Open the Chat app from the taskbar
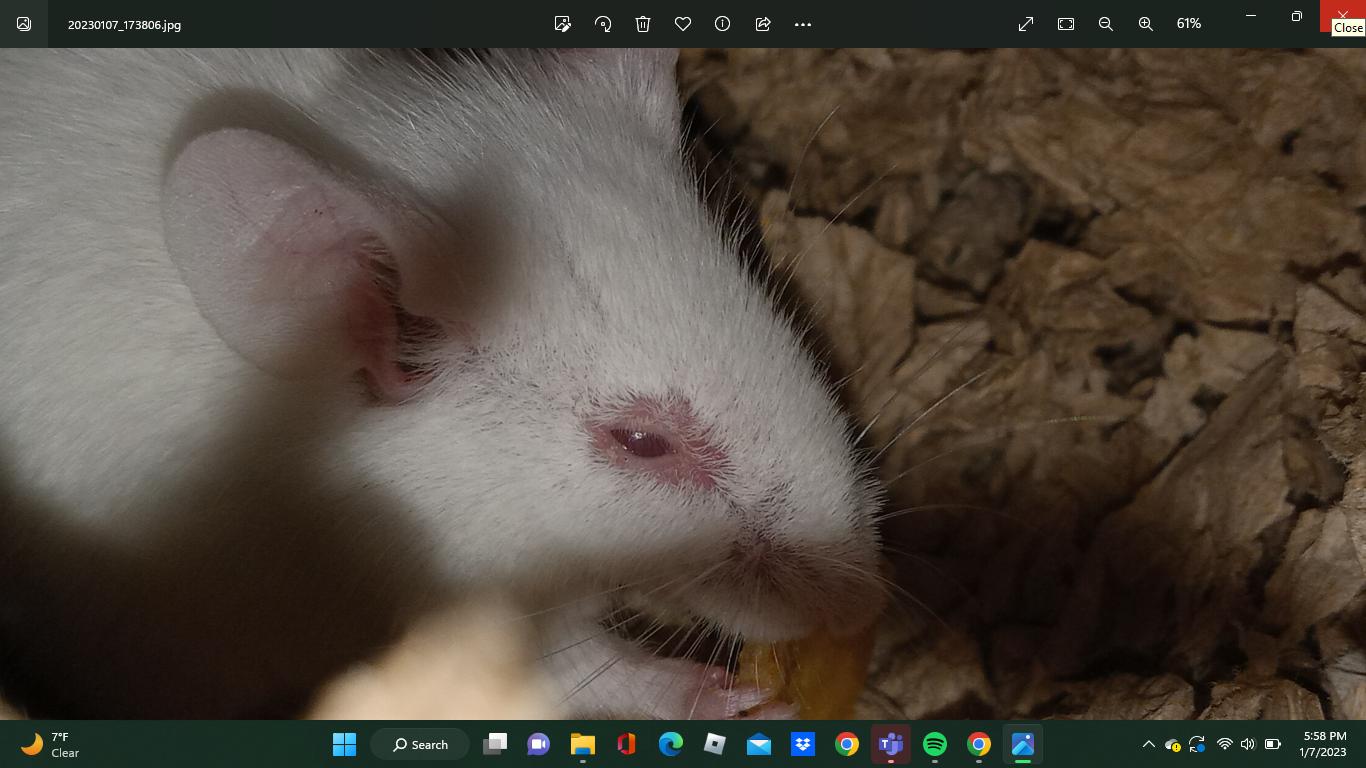Viewport: 1366px width, 768px height. [539, 744]
